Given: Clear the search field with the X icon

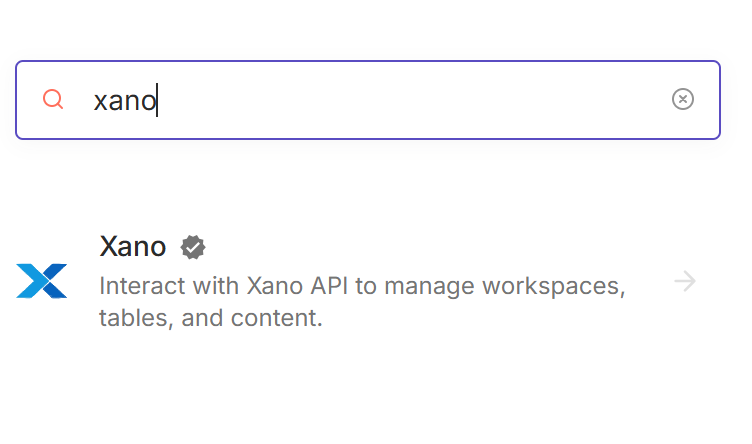Looking at the screenshot, I should (x=683, y=99).
